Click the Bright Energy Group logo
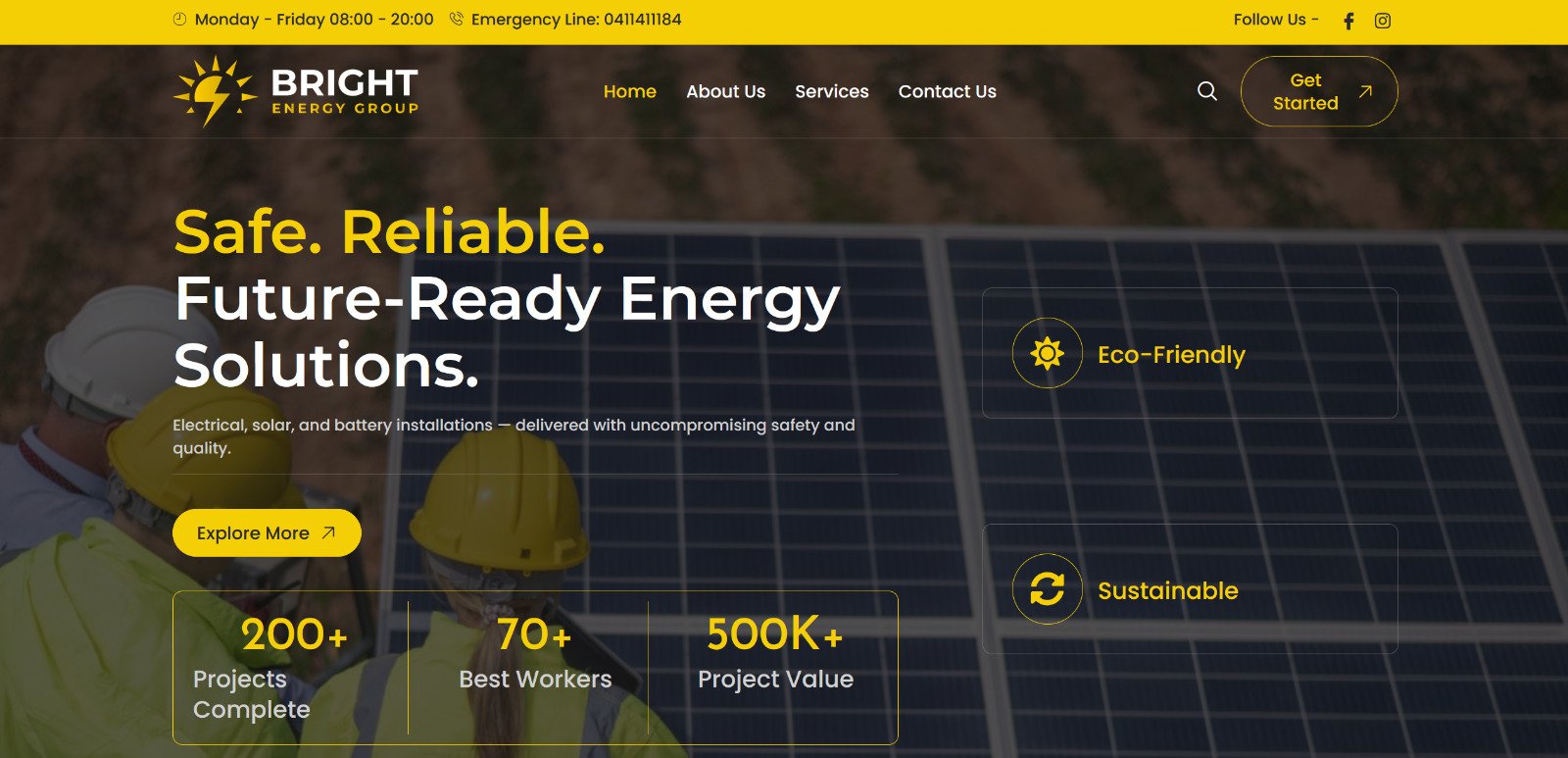Screen dimensions: 1568x758 pos(296,91)
